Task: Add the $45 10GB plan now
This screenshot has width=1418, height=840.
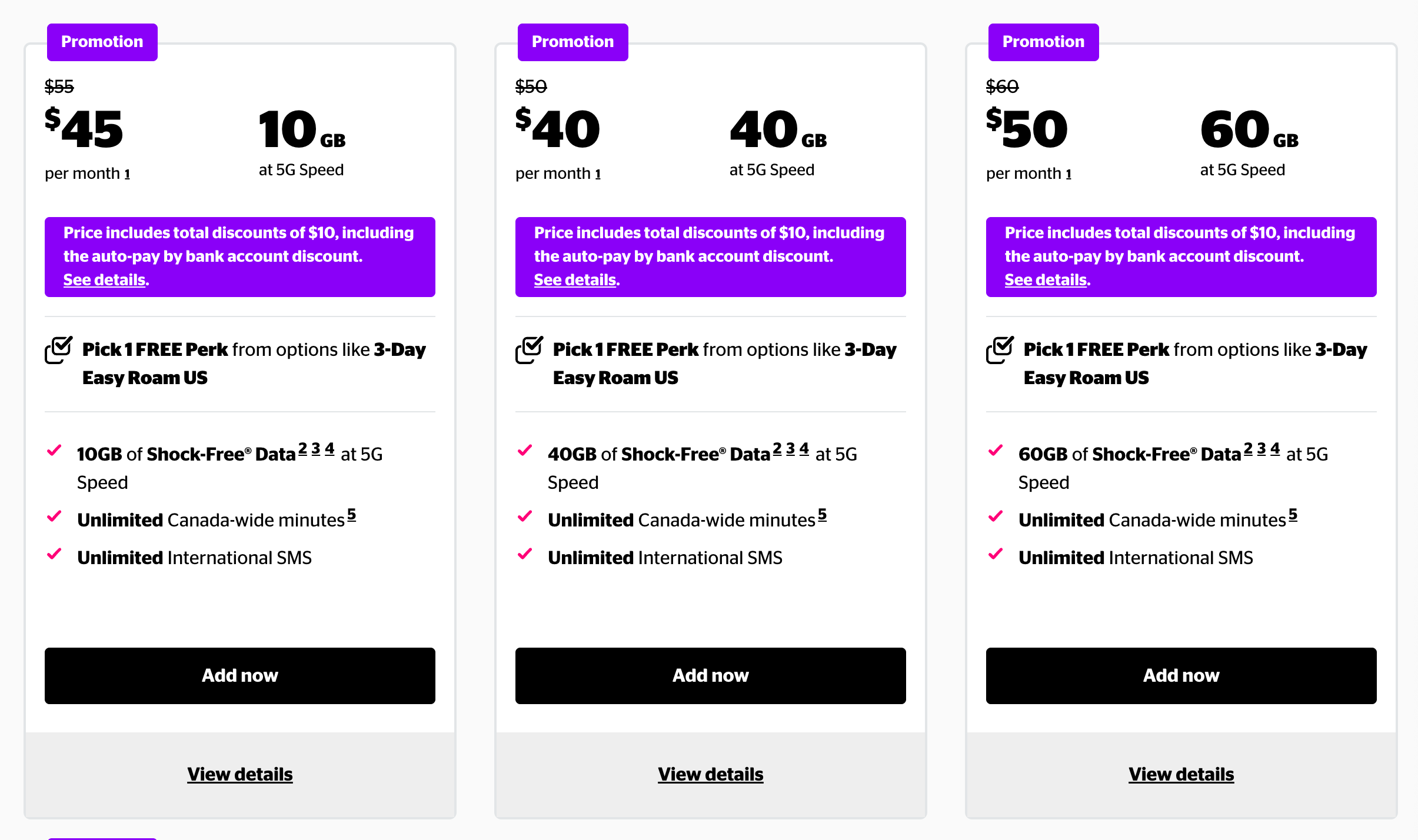Action: (x=240, y=676)
